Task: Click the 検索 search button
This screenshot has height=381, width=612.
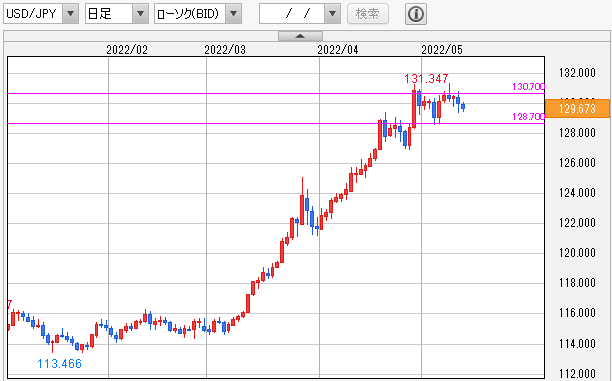Action: 368,14
